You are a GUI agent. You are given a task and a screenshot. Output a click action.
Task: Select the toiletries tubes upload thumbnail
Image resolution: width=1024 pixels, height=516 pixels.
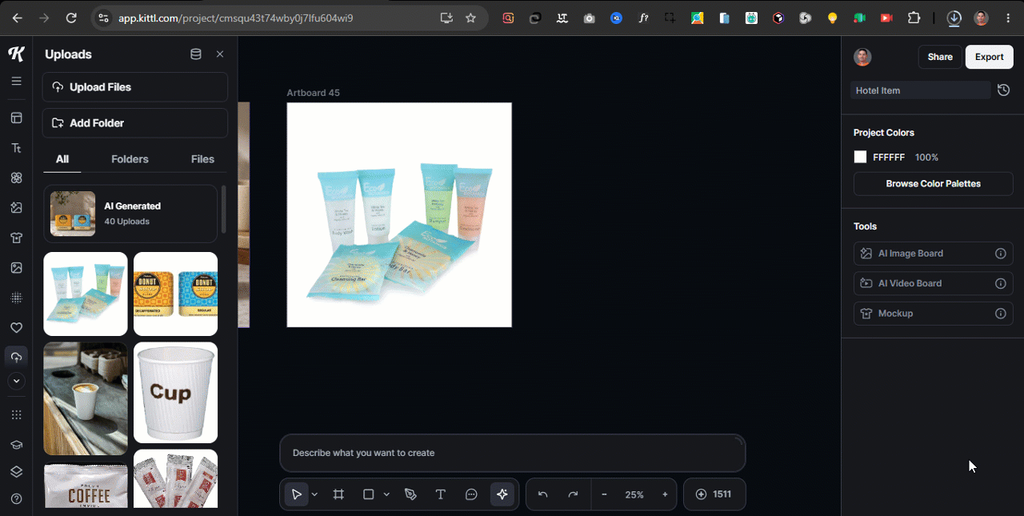pyautogui.click(x=86, y=294)
